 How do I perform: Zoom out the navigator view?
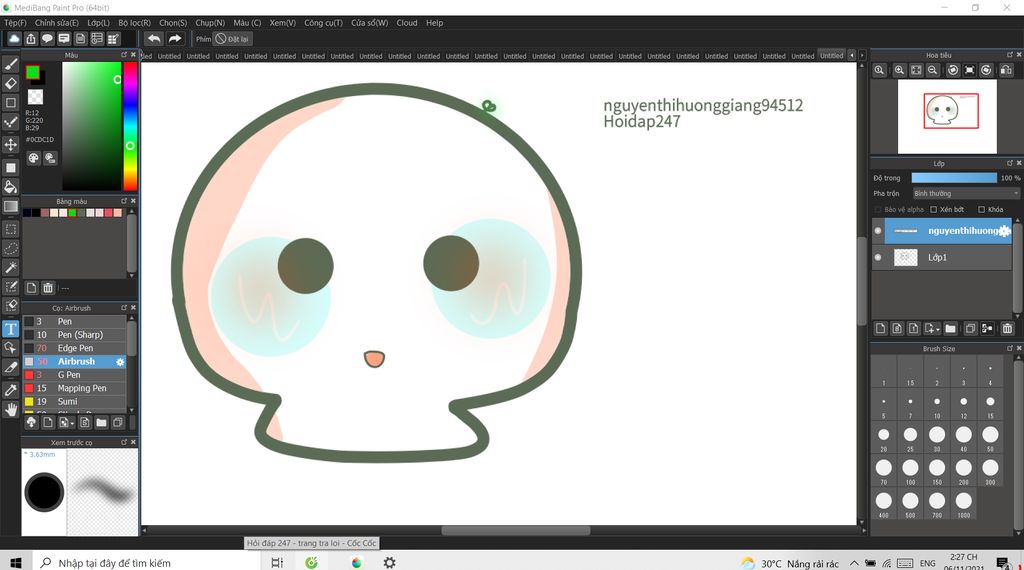click(x=933, y=70)
